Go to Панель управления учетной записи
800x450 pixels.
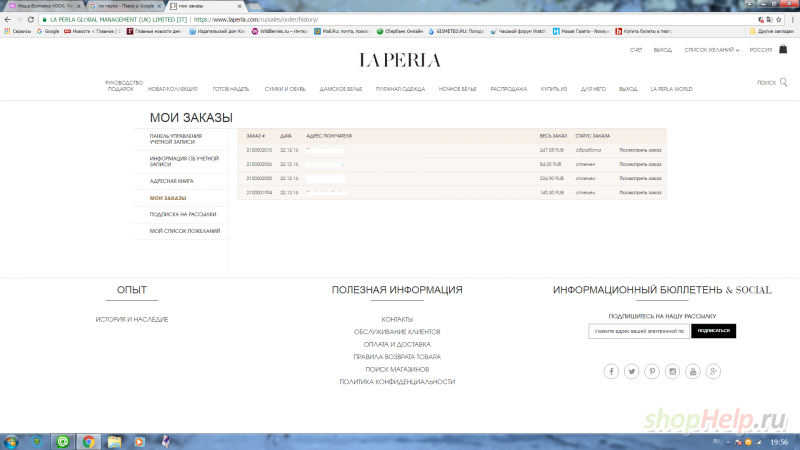point(176,139)
